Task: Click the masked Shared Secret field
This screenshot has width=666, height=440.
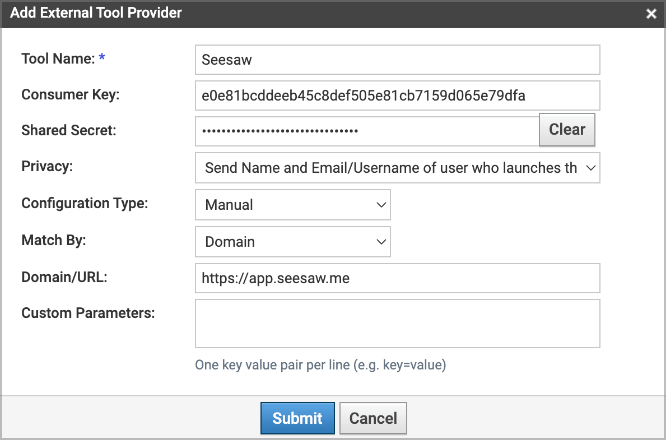Action: coord(367,131)
